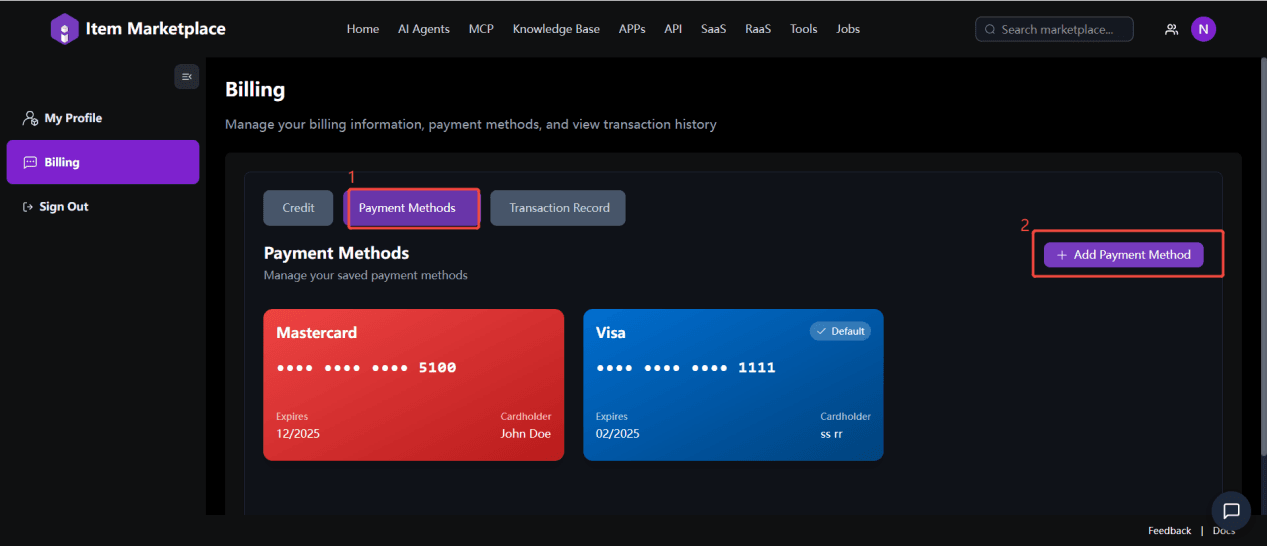Open the Transaction Record tab
The height and width of the screenshot is (546, 1267).
558,208
